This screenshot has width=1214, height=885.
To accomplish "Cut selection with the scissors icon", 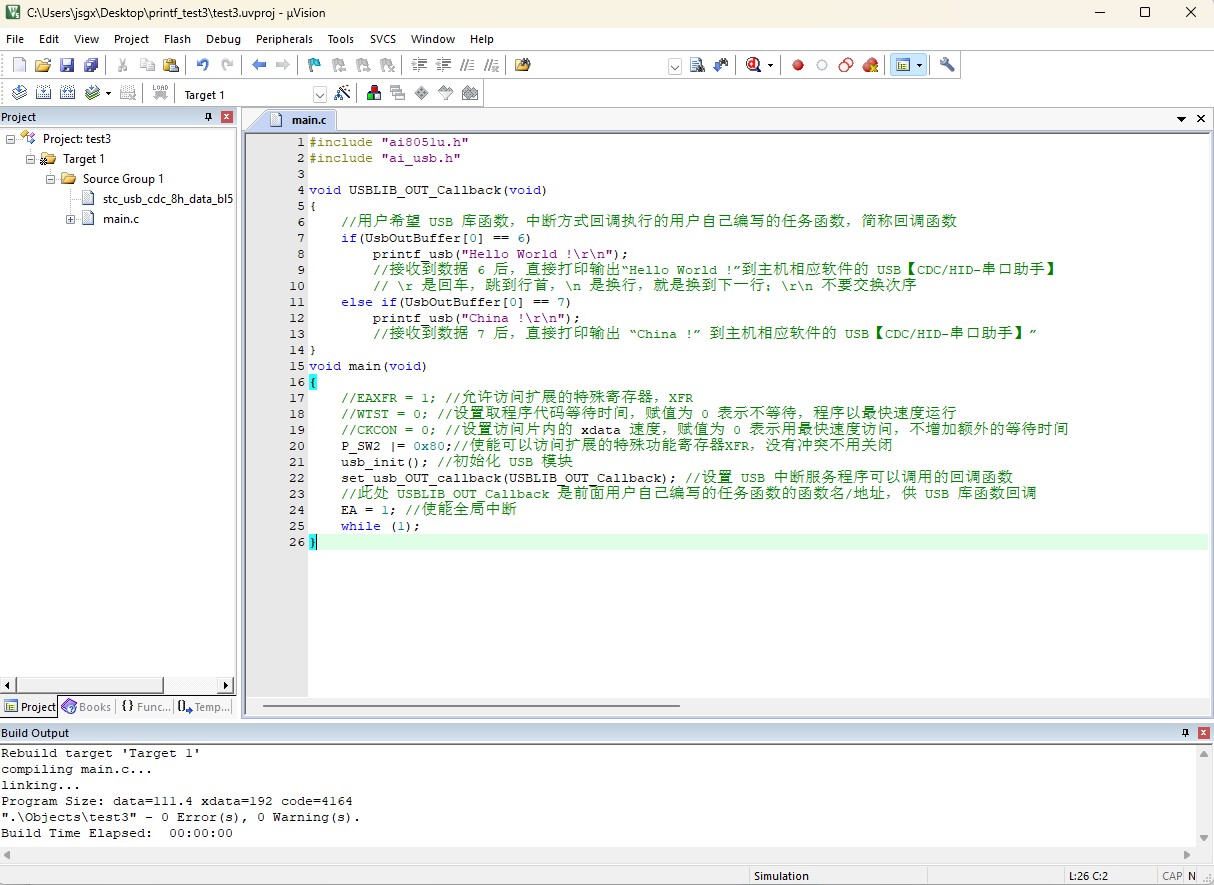I will pyautogui.click(x=123, y=65).
